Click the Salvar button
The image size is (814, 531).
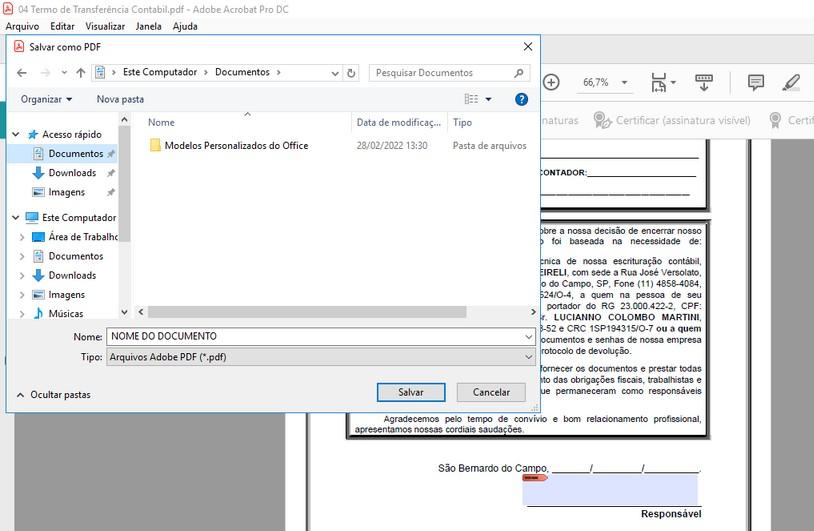(410, 392)
